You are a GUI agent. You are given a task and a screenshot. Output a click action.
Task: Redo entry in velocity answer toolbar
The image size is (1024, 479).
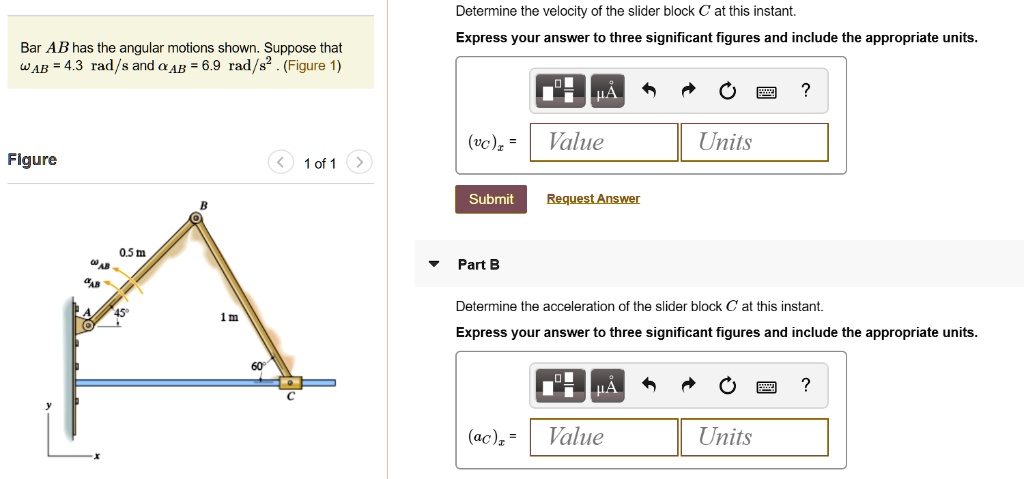(688, 91)
